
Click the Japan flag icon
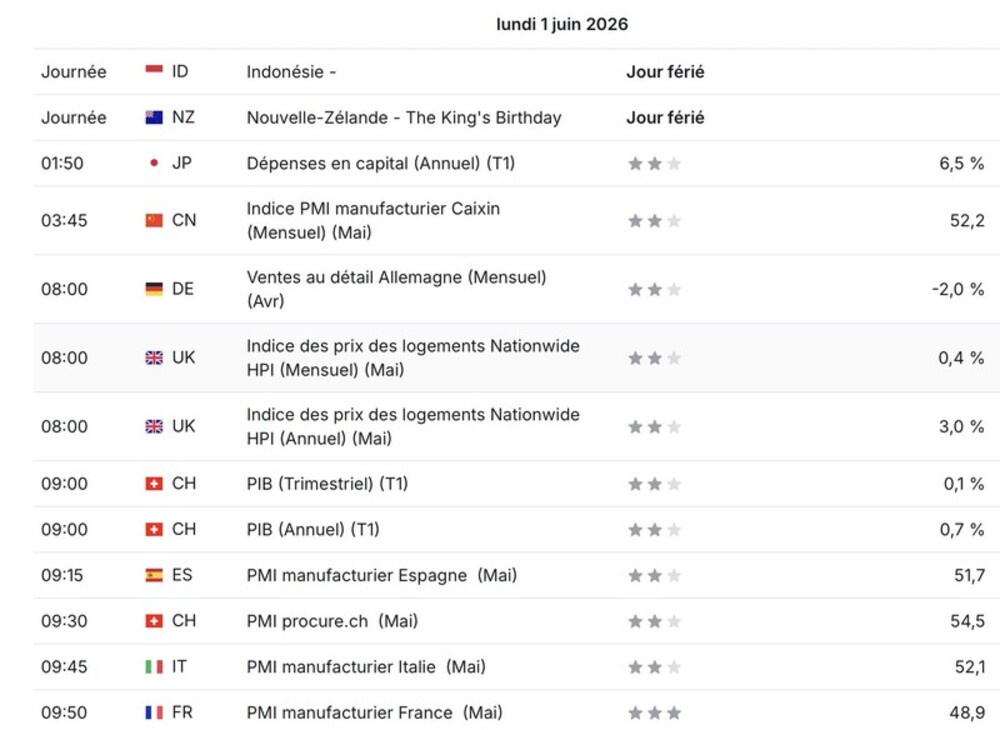pos(154,163)
